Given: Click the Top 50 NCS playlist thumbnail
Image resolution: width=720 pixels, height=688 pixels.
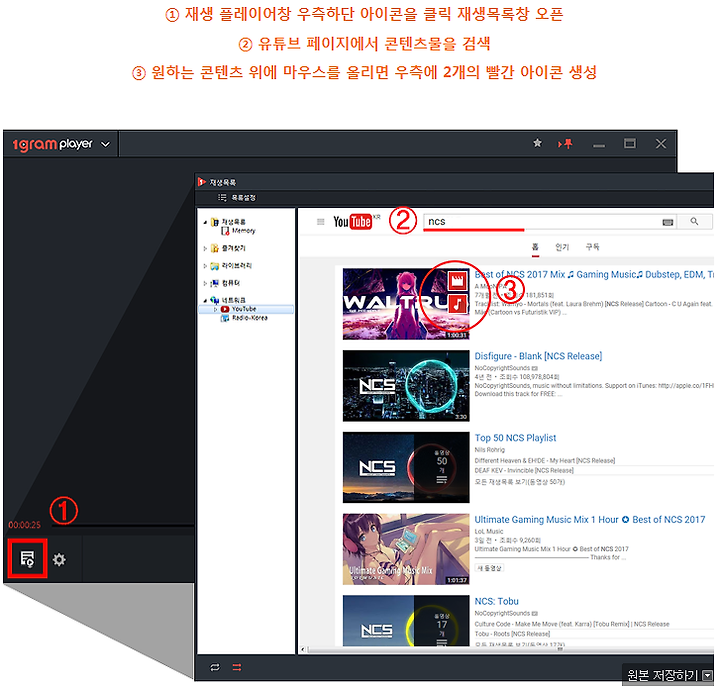Looking at the screenshot, I should coord(406,468).
